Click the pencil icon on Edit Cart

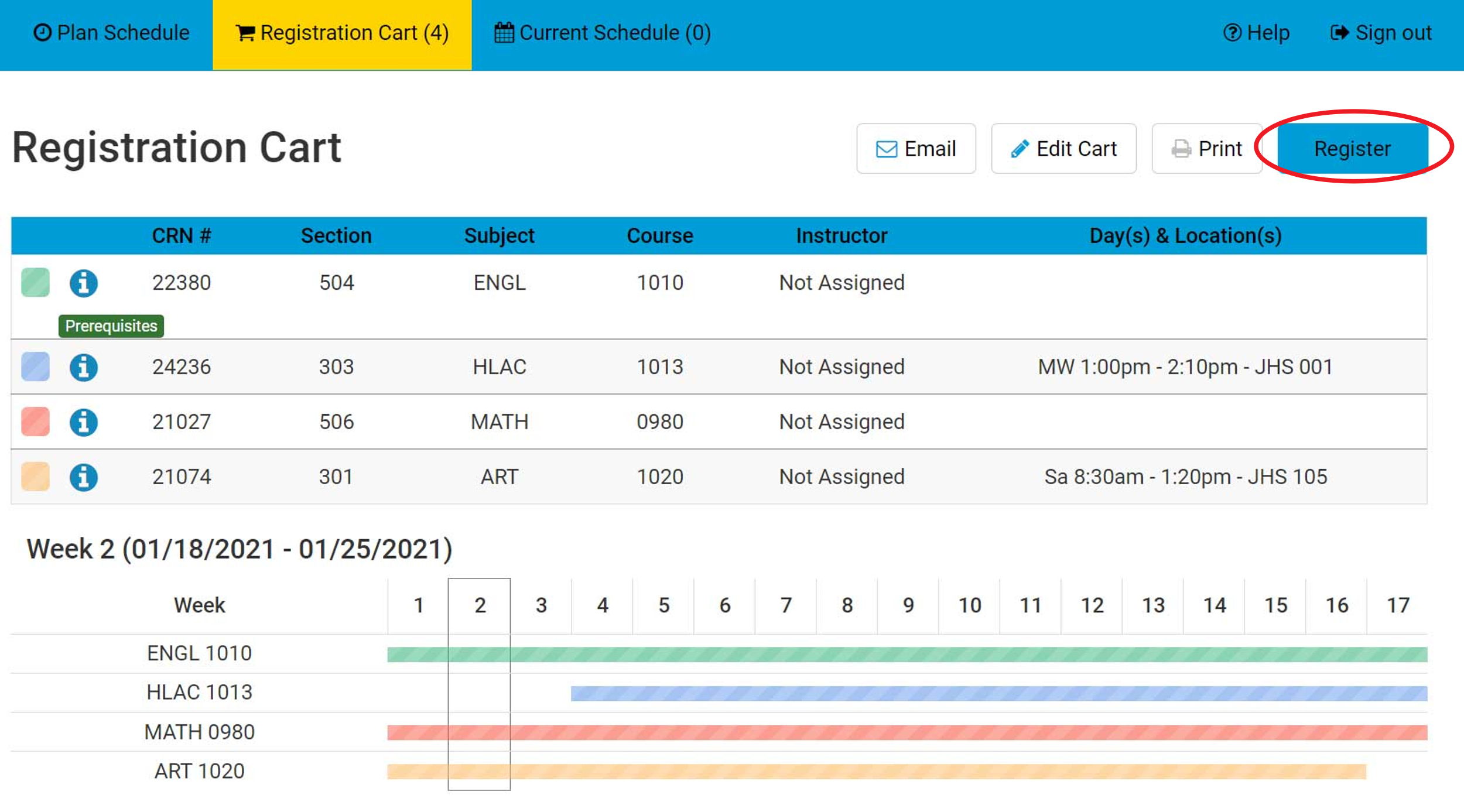(1020, 149)
